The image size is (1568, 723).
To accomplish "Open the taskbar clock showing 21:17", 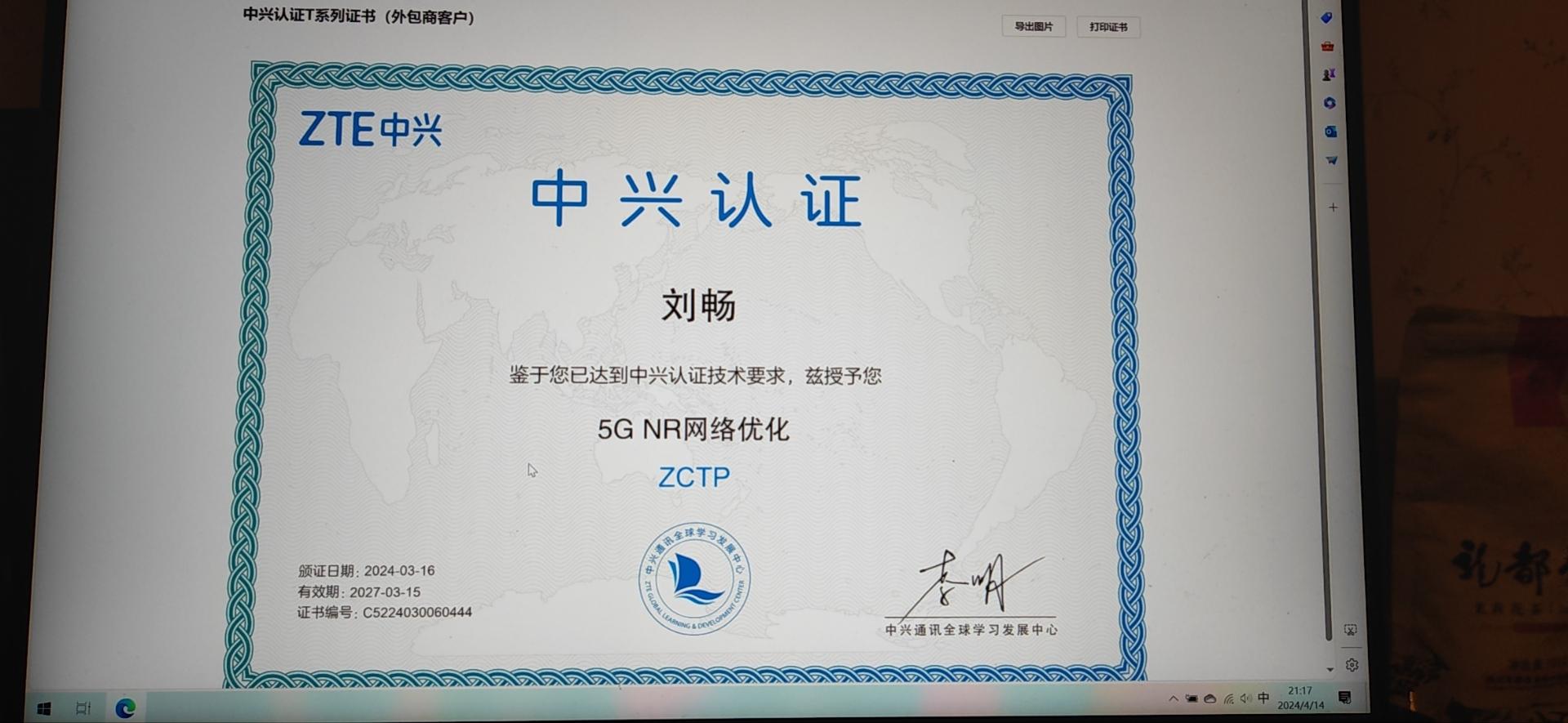I will 1300,698.
